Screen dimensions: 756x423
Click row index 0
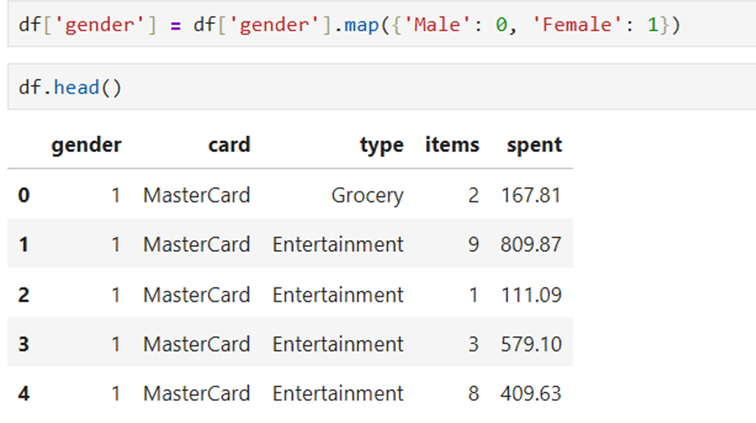(x=24, y=195)
